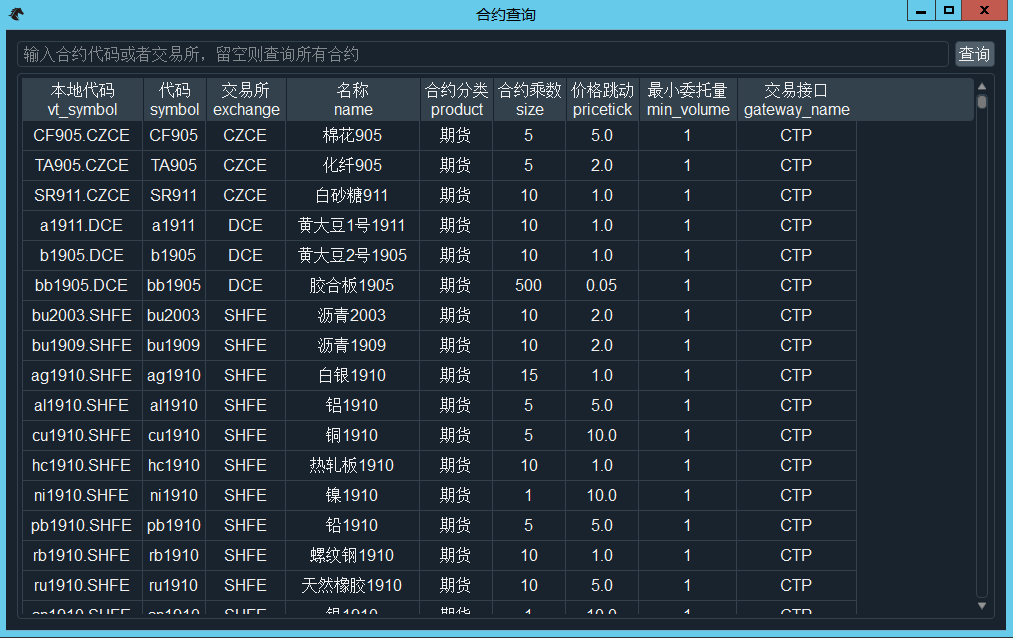Close the 合约查询 window
Image resolution: width=1013 pixels, height=638 pixels.
pos(986,11)
